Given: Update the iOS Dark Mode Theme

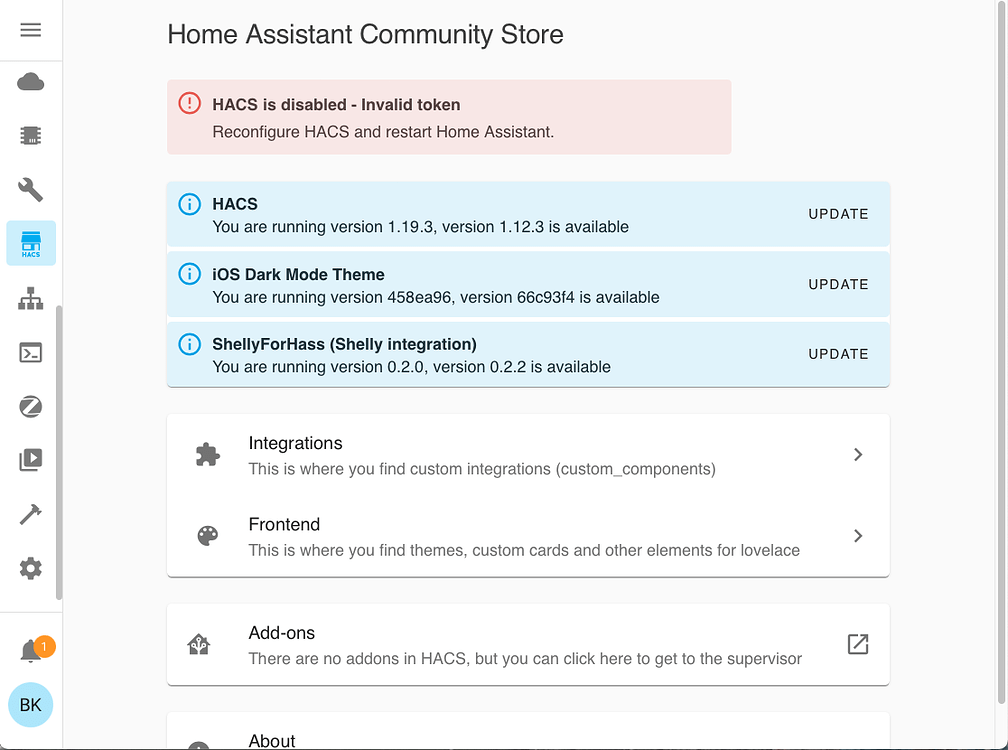Looking at the screenshot, I should tap(838, 284).
